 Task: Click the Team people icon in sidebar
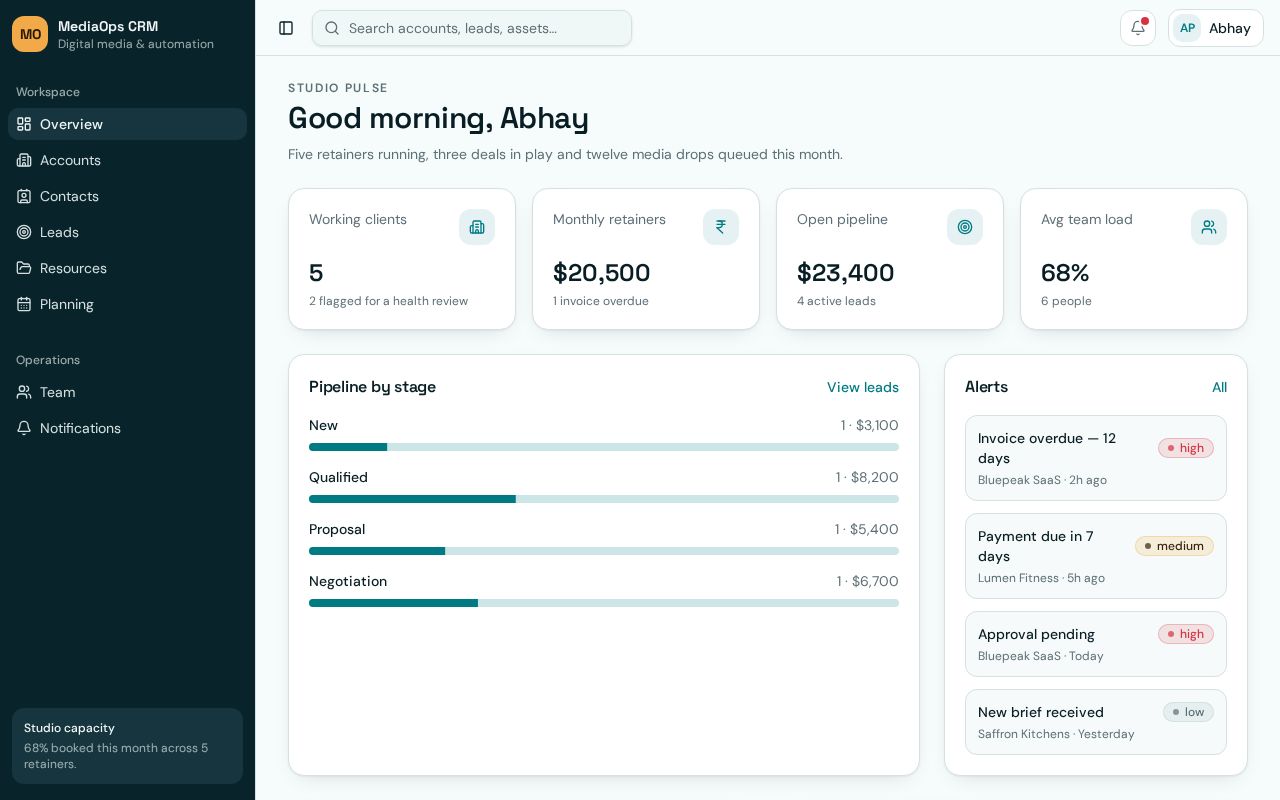24,392
